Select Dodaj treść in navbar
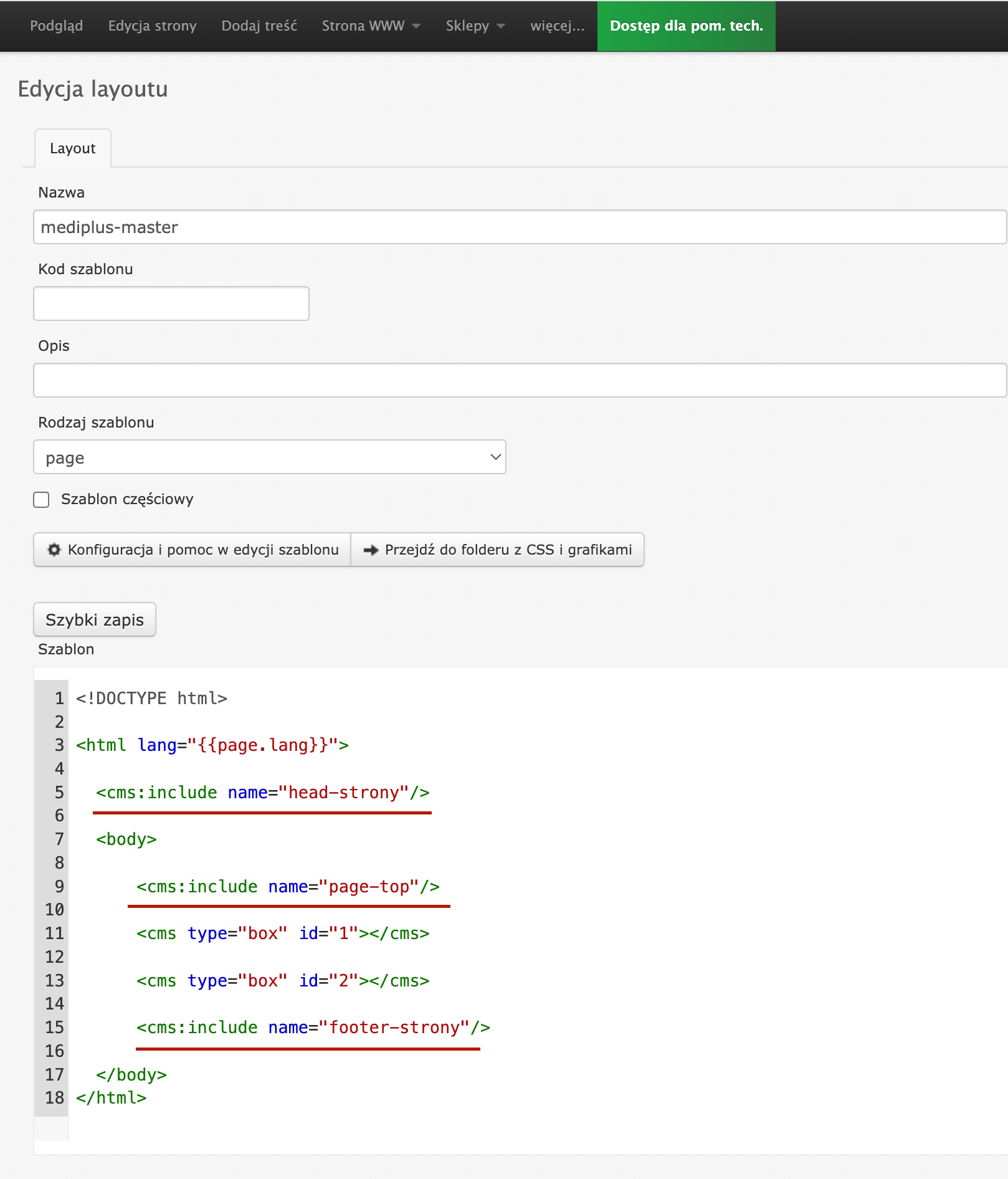Screen dimensions: 1008x1179 click(259, 26)
